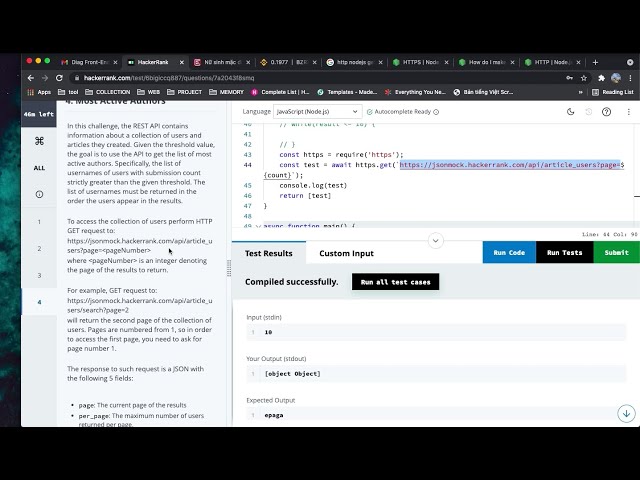640x480 pixels.
Task: Open the WEB bookmarks folder
Action: [149, 92]
